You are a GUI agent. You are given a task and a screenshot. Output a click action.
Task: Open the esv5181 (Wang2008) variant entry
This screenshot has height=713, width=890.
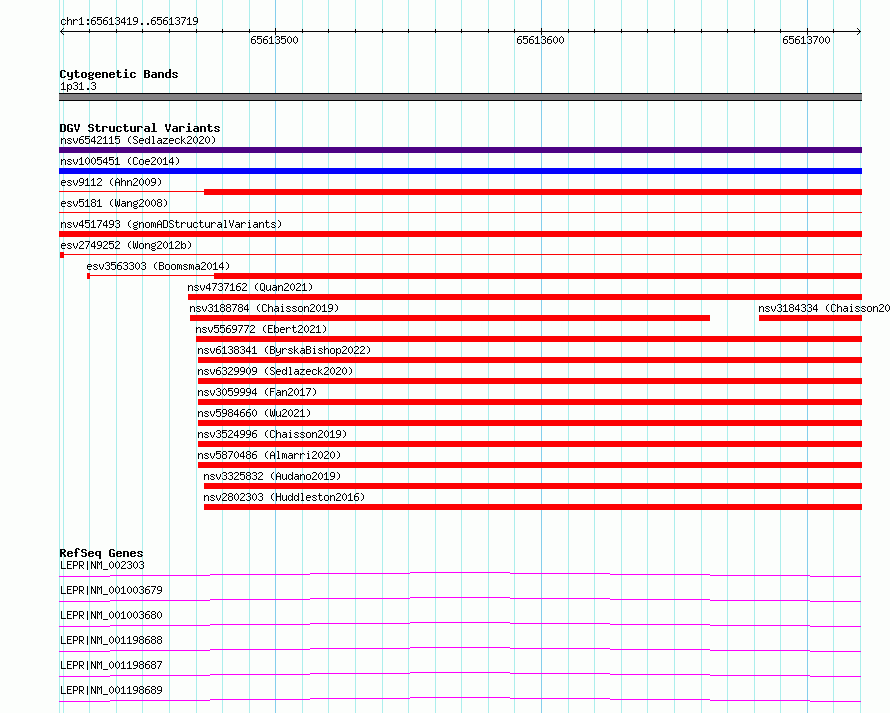(x=114, y=203)
